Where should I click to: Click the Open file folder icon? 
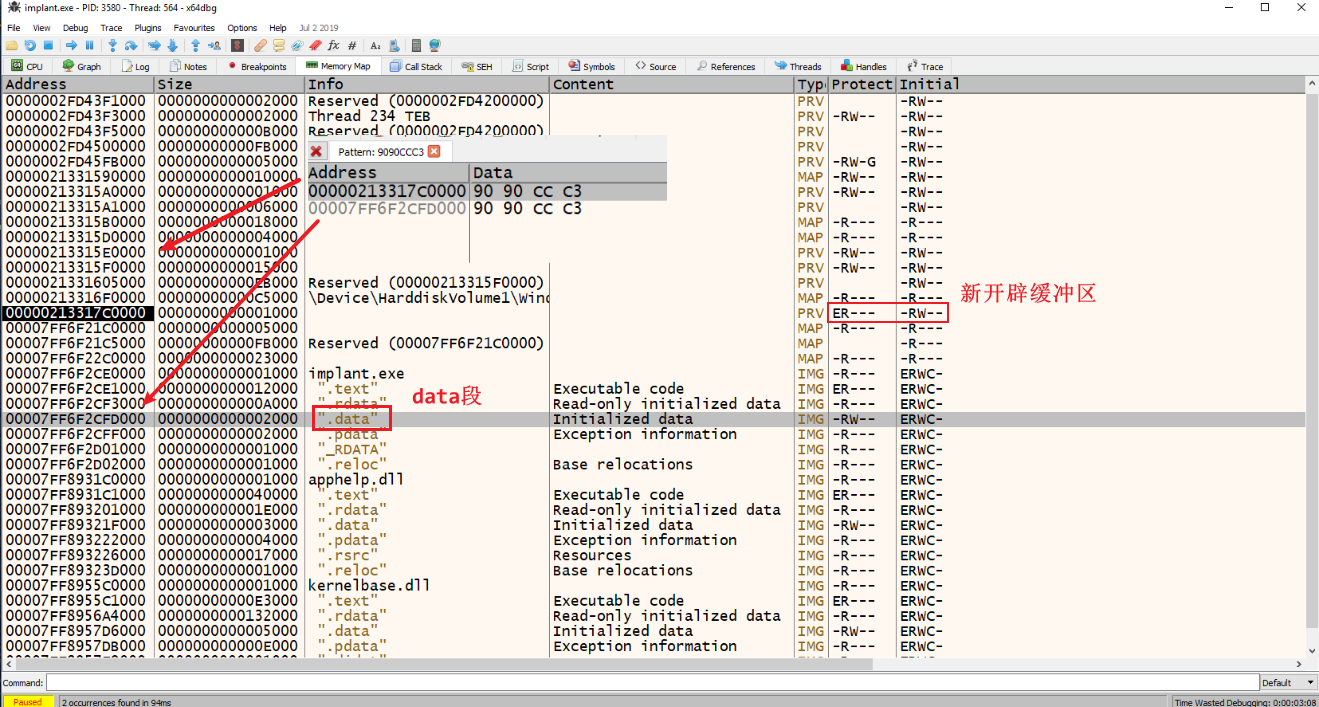click(11, 46)
